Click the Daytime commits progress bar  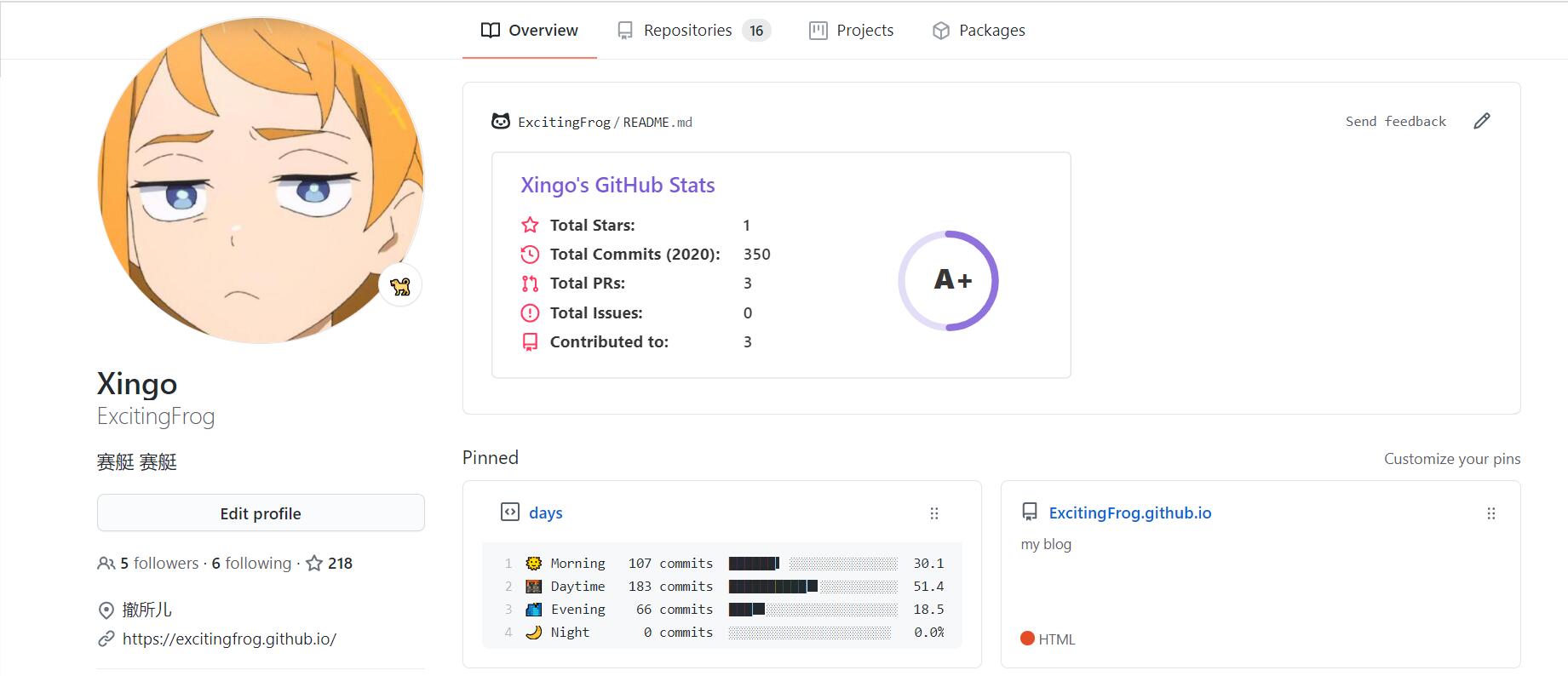coord(813,587)
